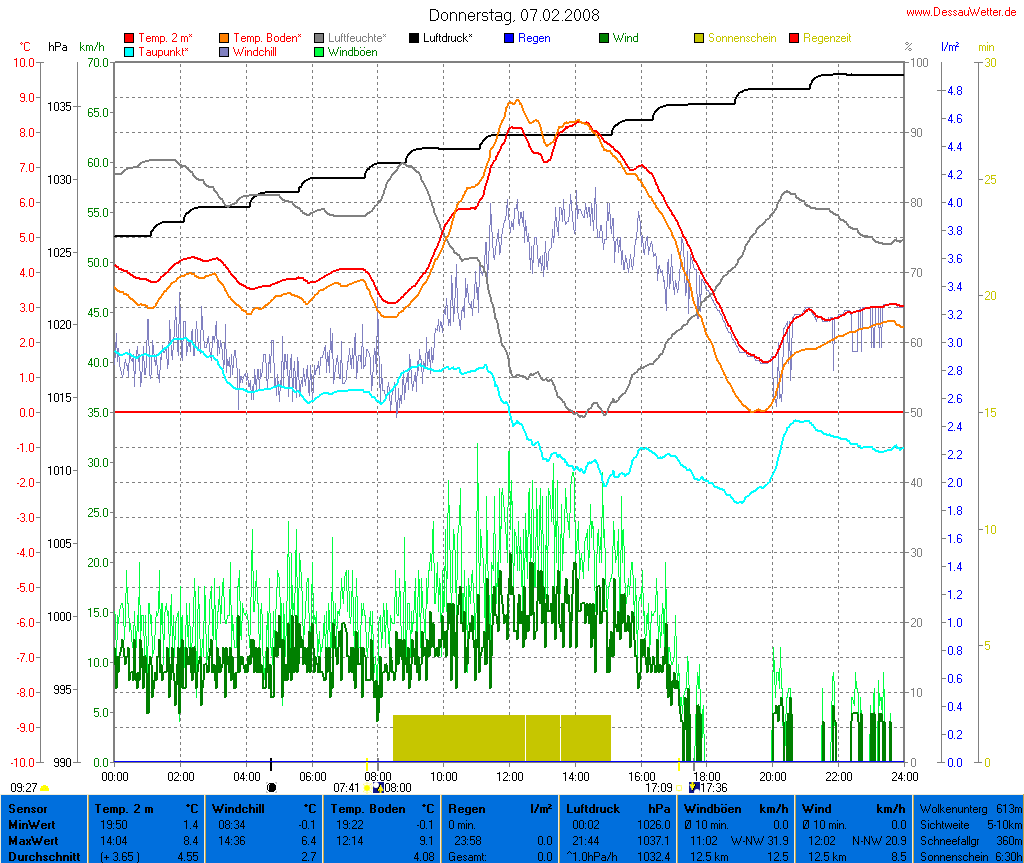Click the black Luftdruck legend swatch

[414, 38]
